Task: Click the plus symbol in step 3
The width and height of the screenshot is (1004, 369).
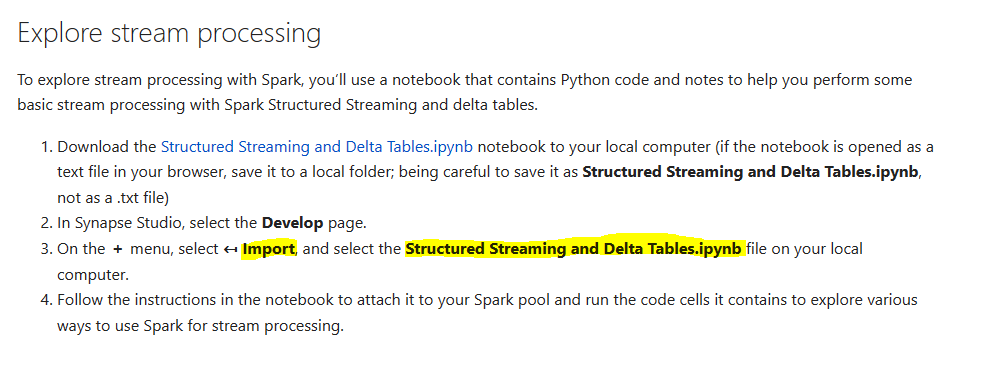Action: (x=117, y=249)
